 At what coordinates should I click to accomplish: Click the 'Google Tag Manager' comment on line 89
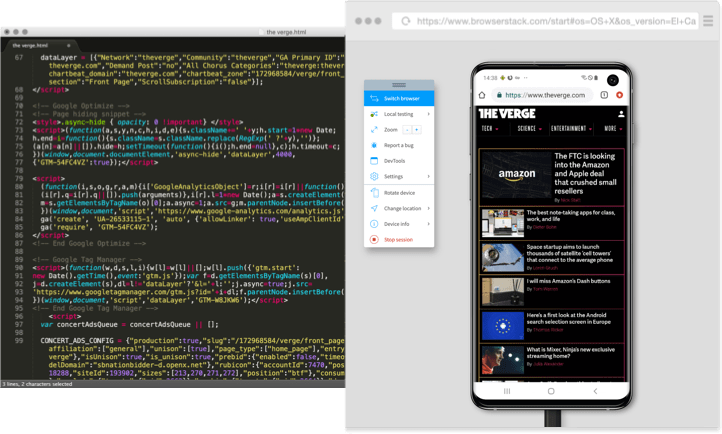point(87,260)
